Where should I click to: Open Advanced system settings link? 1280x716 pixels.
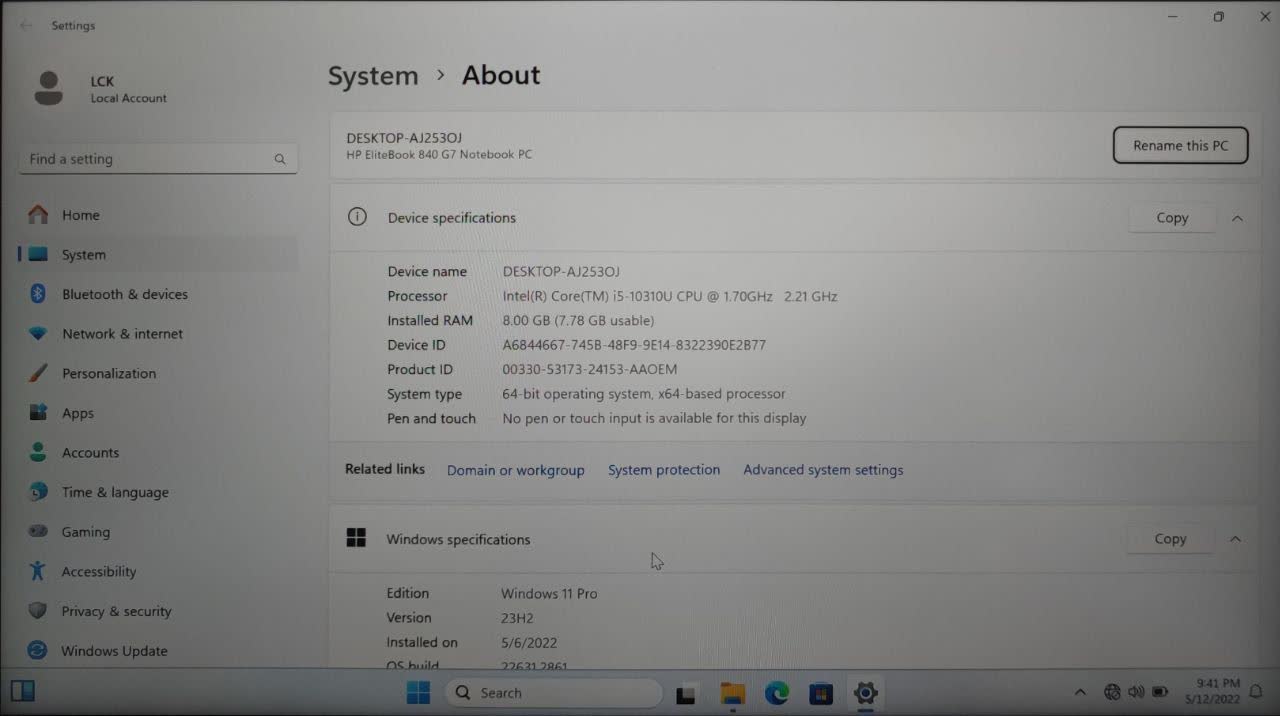point(823,470)
